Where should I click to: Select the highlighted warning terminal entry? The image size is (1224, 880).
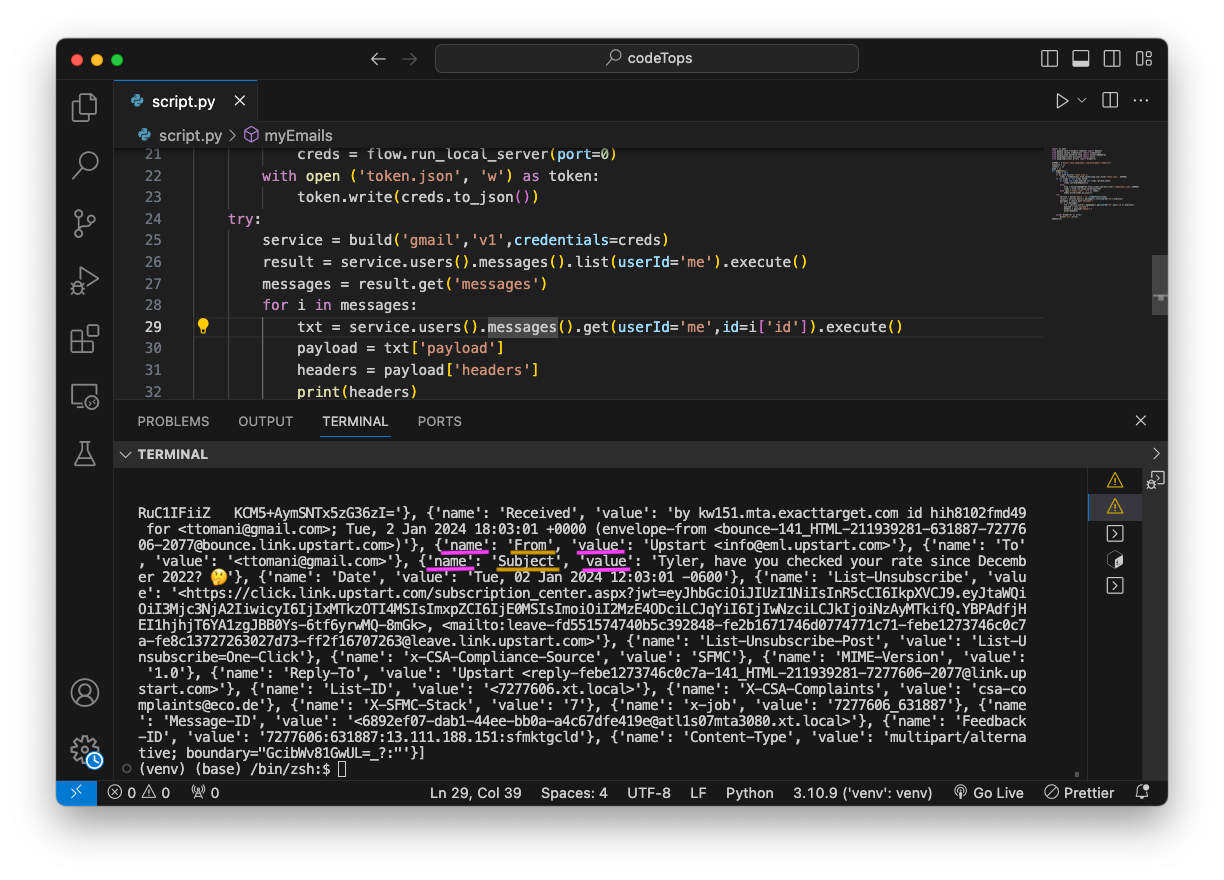point(1115,507)
